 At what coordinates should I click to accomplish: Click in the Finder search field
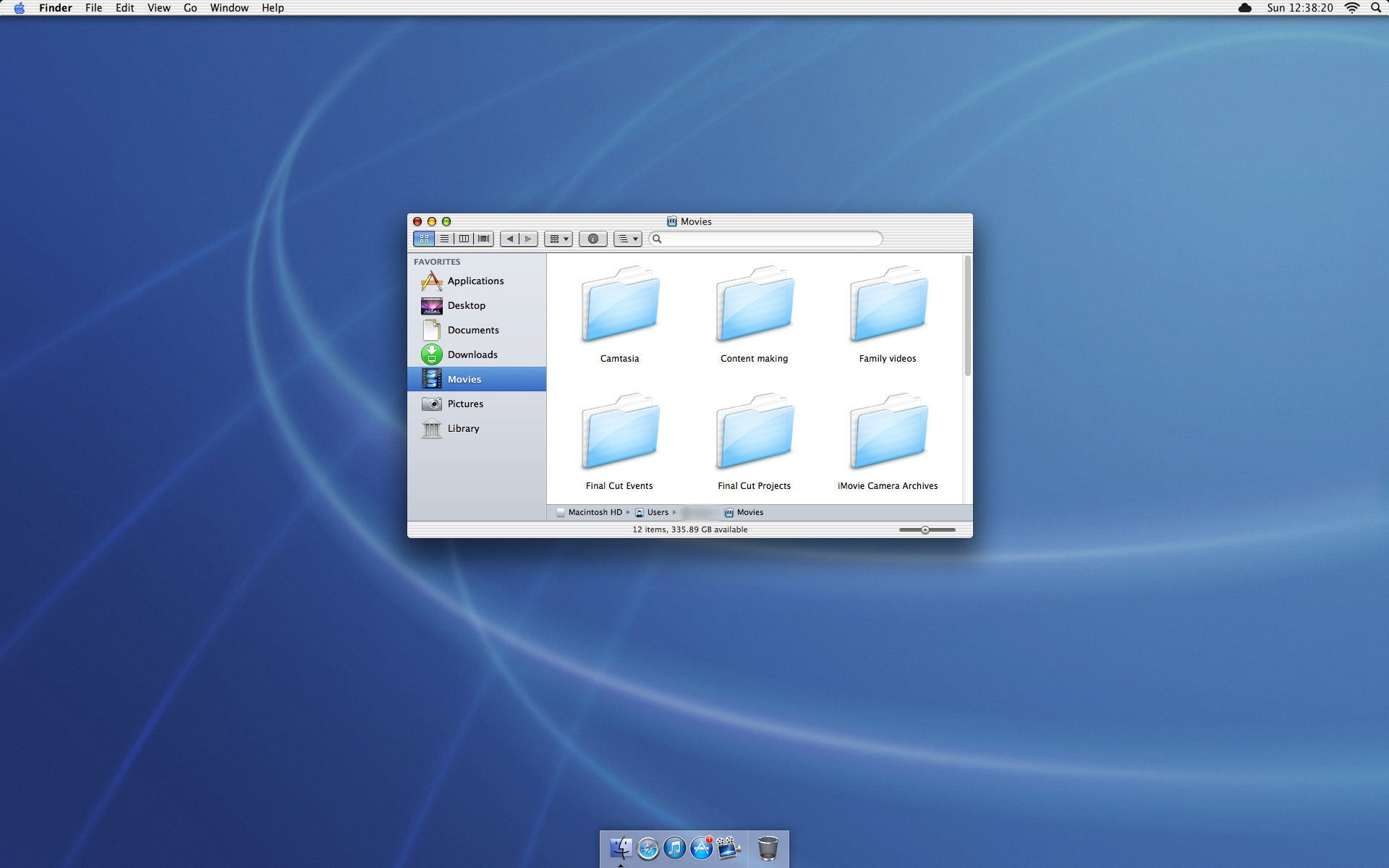[767, 239]
